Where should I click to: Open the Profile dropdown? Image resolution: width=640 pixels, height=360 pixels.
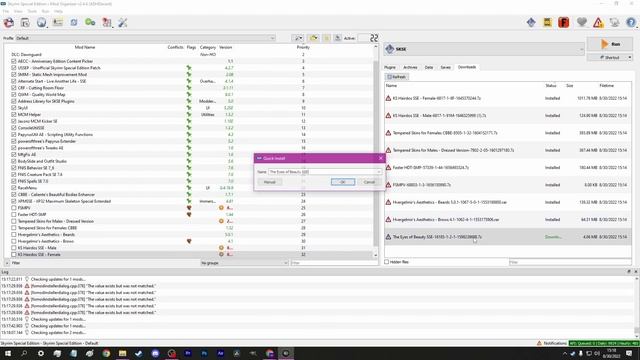[145, 38]
